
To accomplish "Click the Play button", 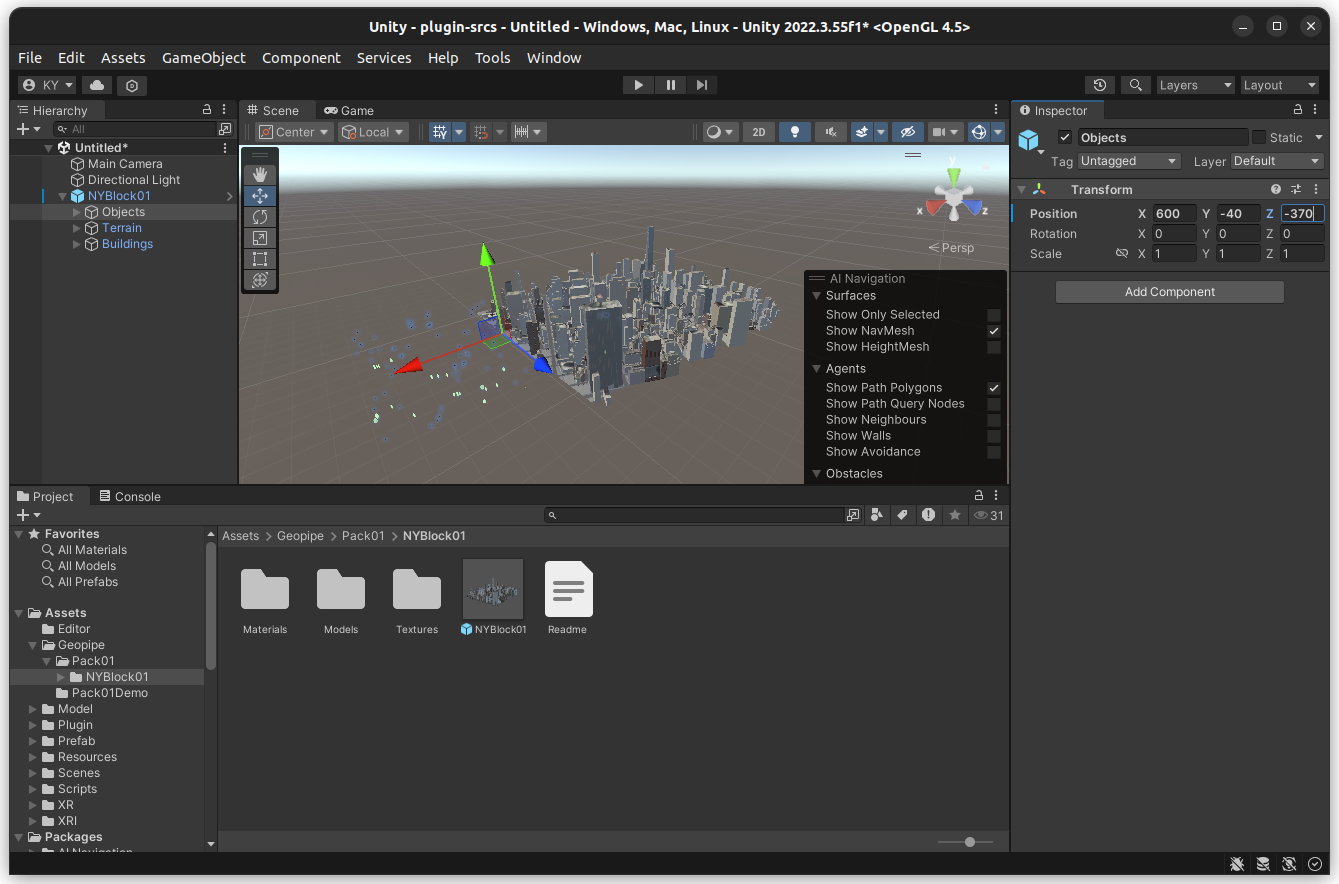I will point(638,85).
